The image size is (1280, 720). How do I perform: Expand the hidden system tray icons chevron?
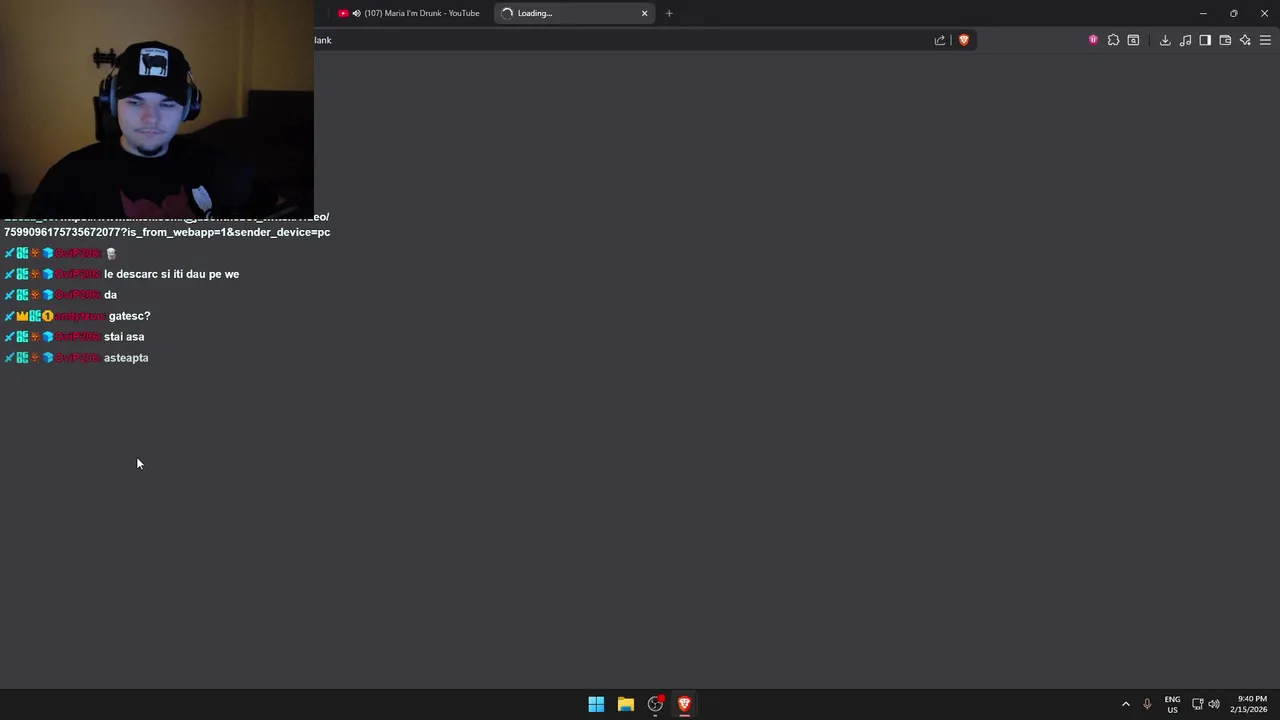(1126, 704)
